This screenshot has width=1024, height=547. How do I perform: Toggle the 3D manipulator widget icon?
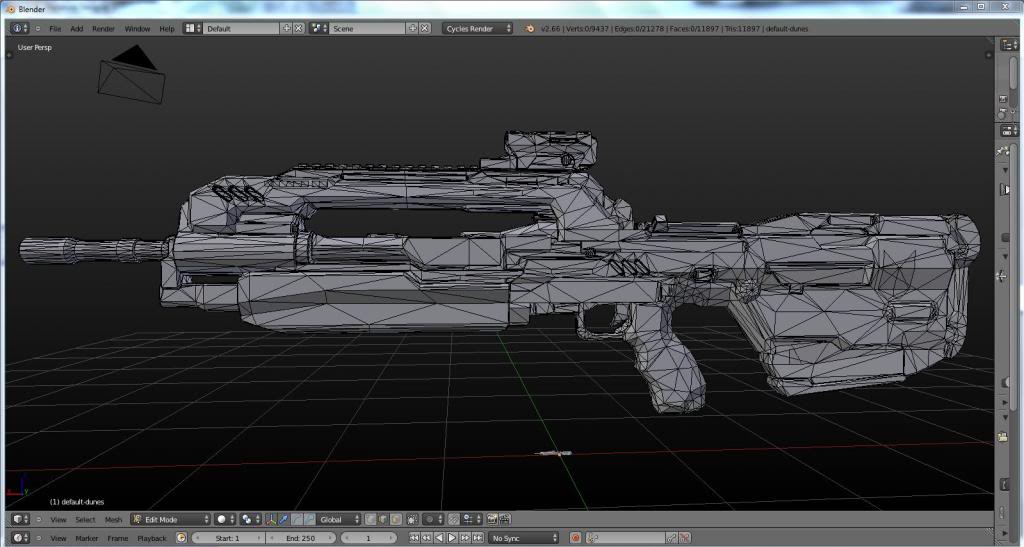(x=272, y=519)
